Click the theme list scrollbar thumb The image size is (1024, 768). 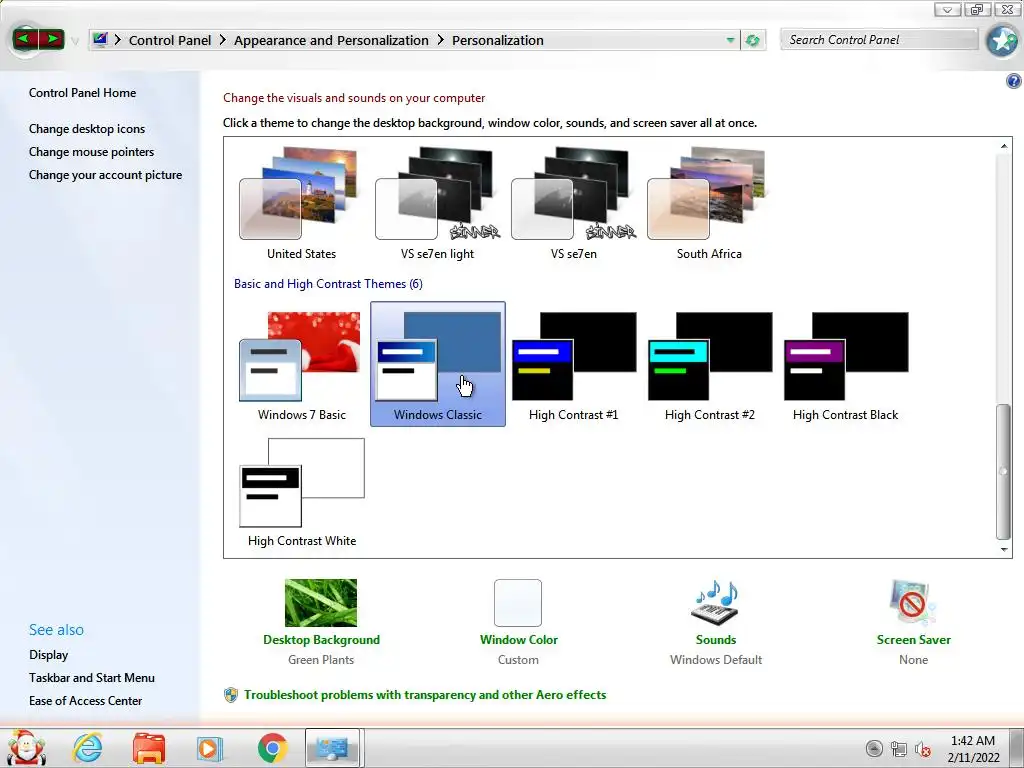click(x=1004, y=472)
